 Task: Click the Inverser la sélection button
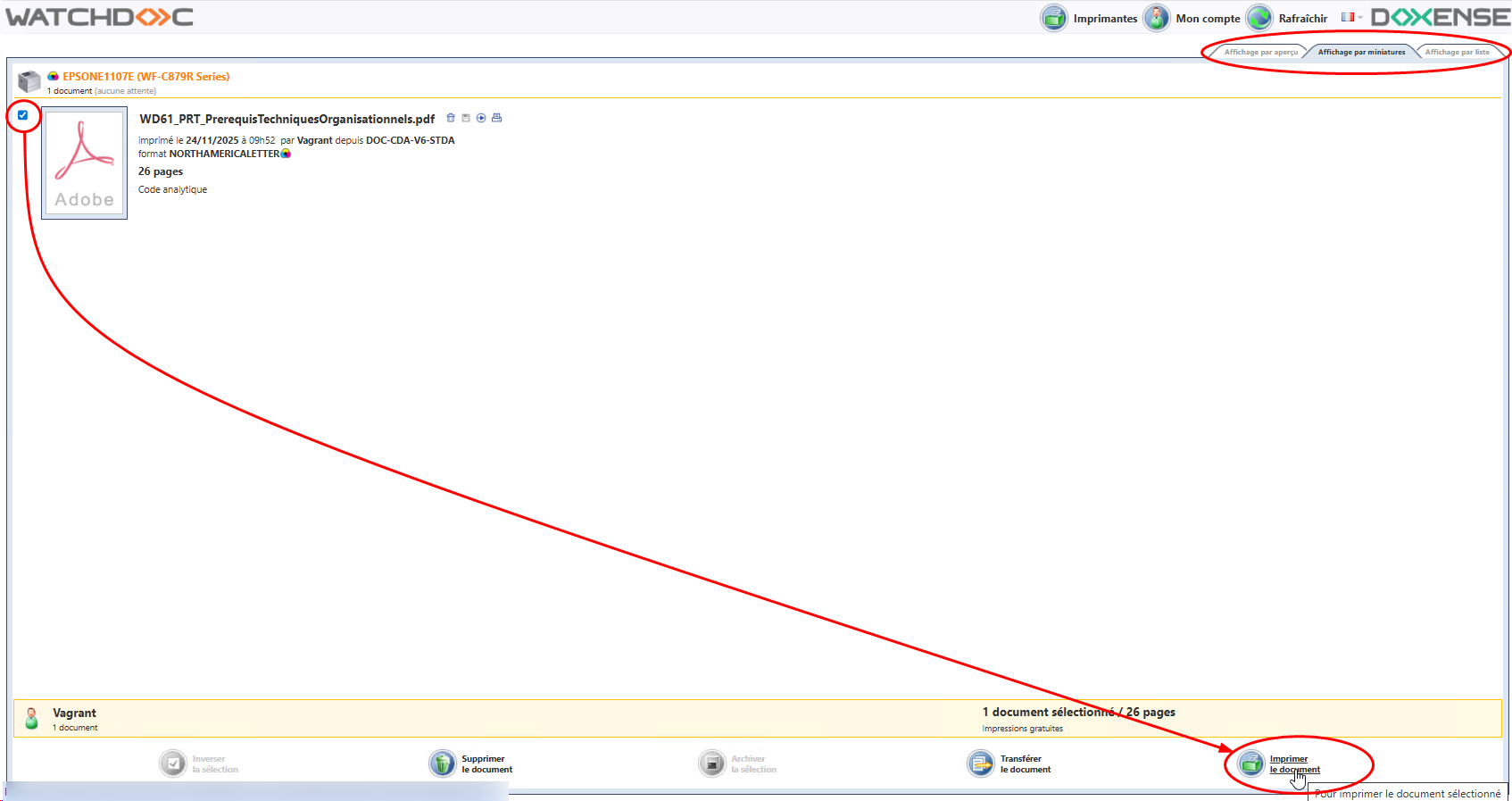pyautogui.click(x=173, y=763)
